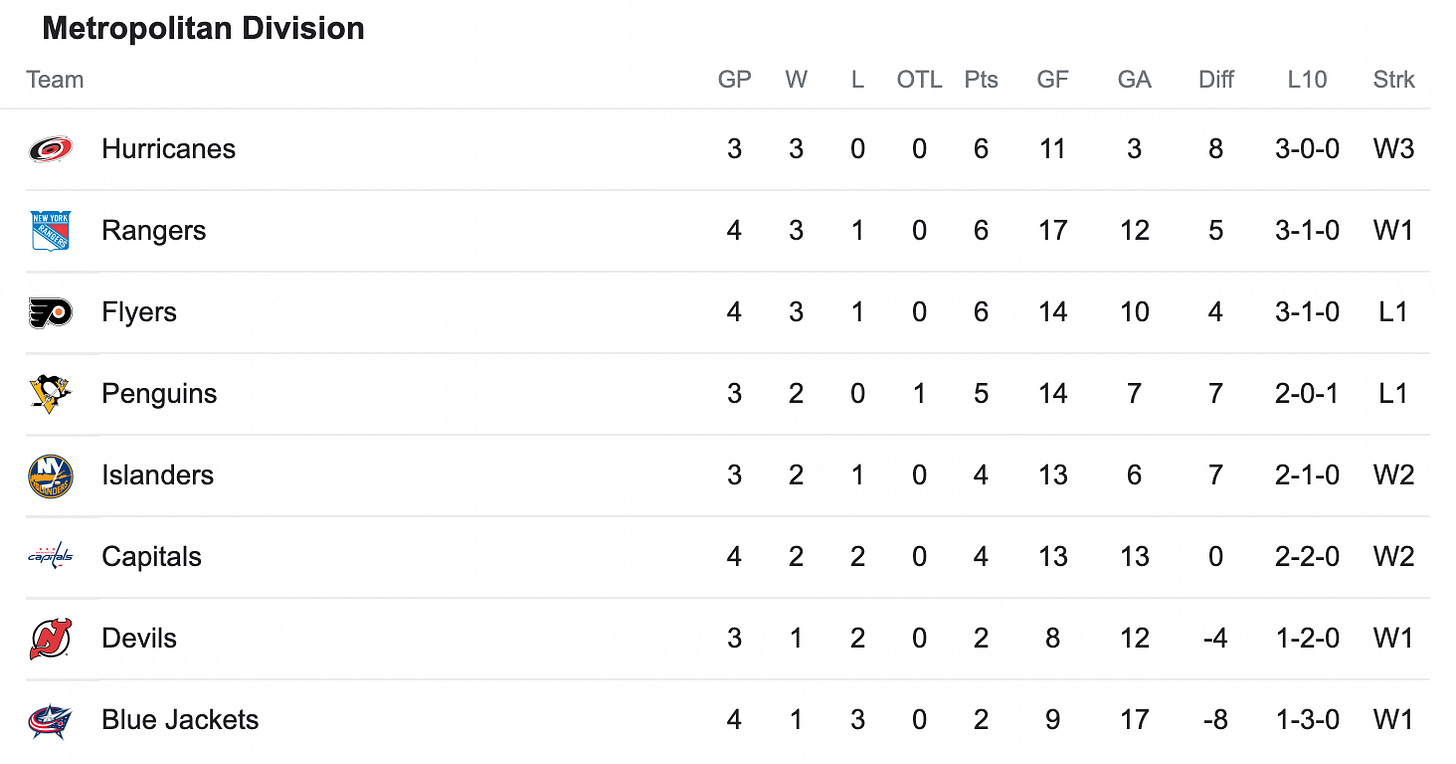Click the Blue Jackets team name
Viewport: 1456px width, 764px height.
(180, 720)
